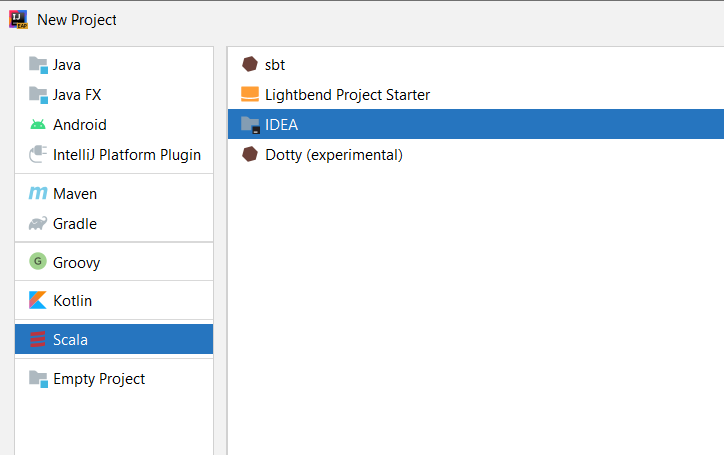Click the sbt hexagon icon
Image resolution: width=724 pixels, height=455 pixels.
click(x=250, y=64)
